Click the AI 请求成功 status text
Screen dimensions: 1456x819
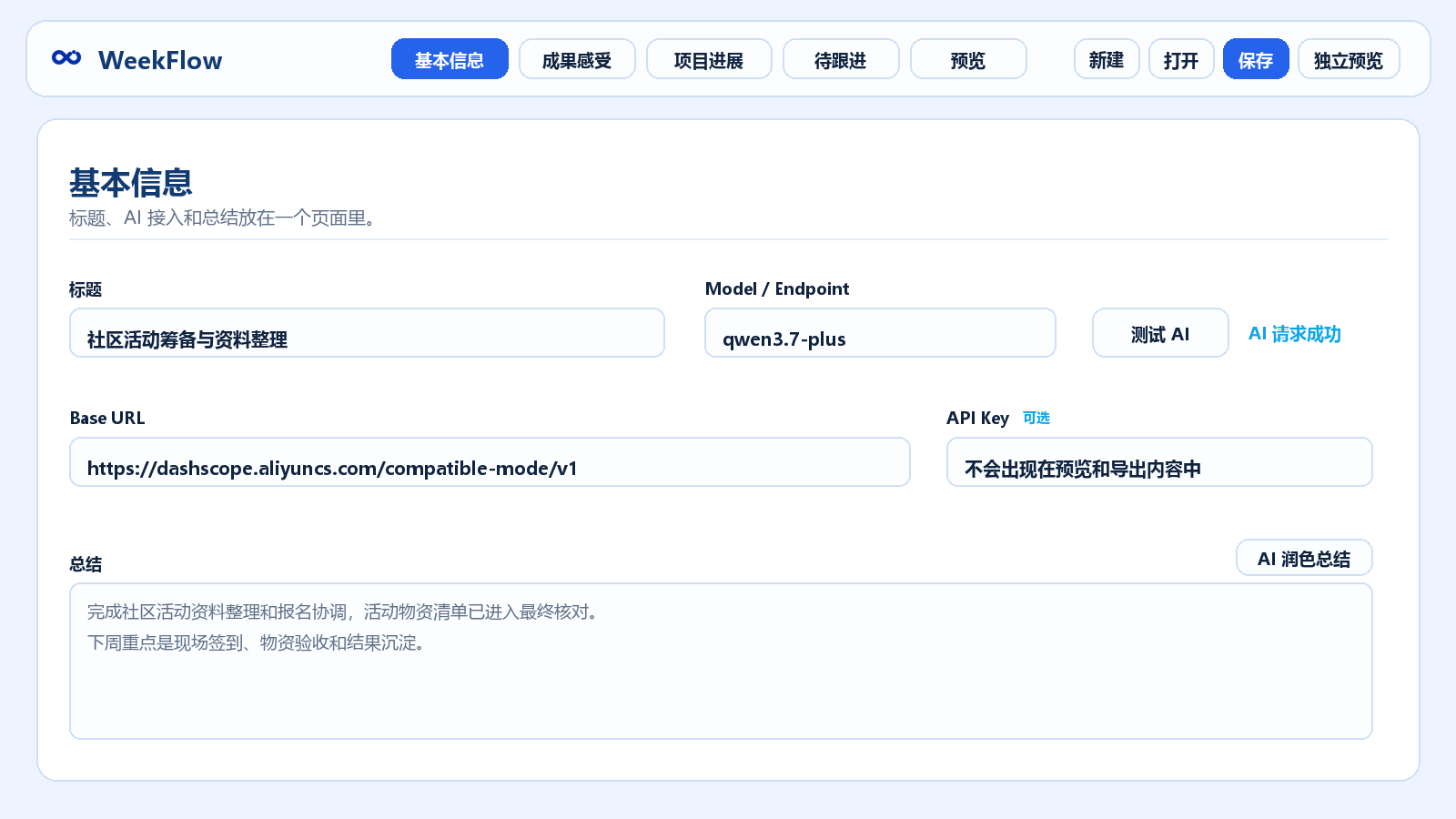(x=1294, y=334)
